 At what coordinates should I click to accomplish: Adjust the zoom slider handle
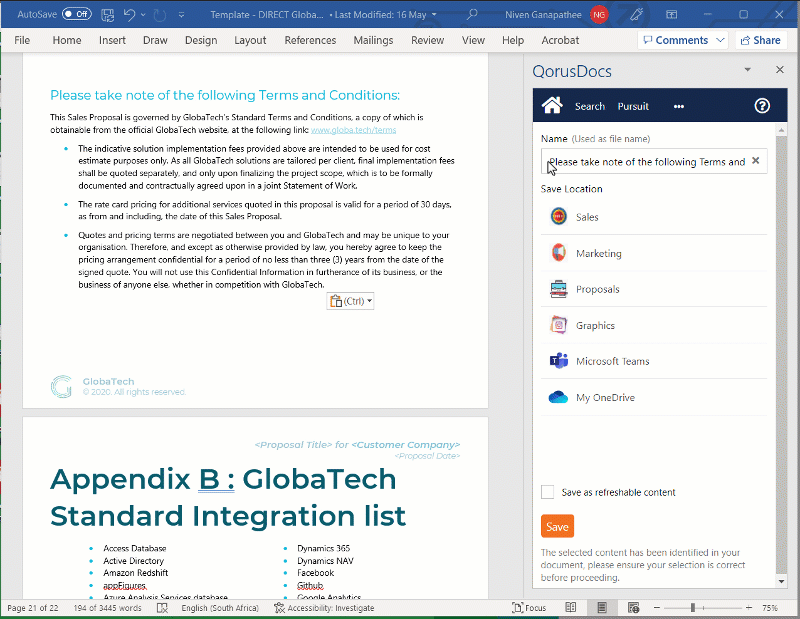[692, 607]
